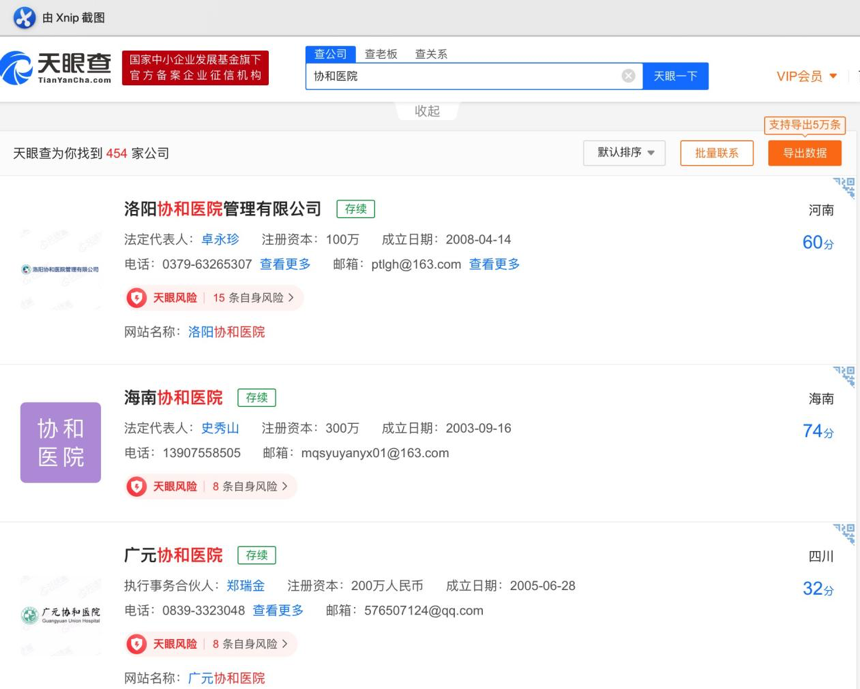Click 查看更多 next to email ptlgh@163.com

495,264
